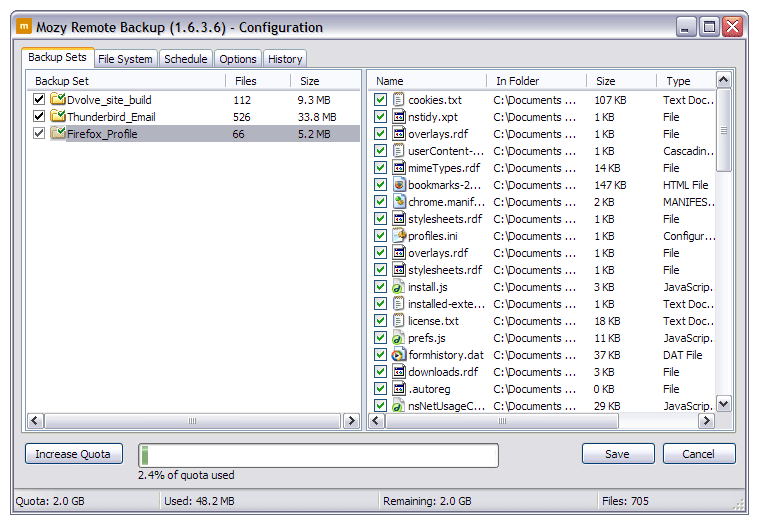Toggle the prefs.js checkbox
This screenshot has width=759, height=525.
(x=380, y=338)
